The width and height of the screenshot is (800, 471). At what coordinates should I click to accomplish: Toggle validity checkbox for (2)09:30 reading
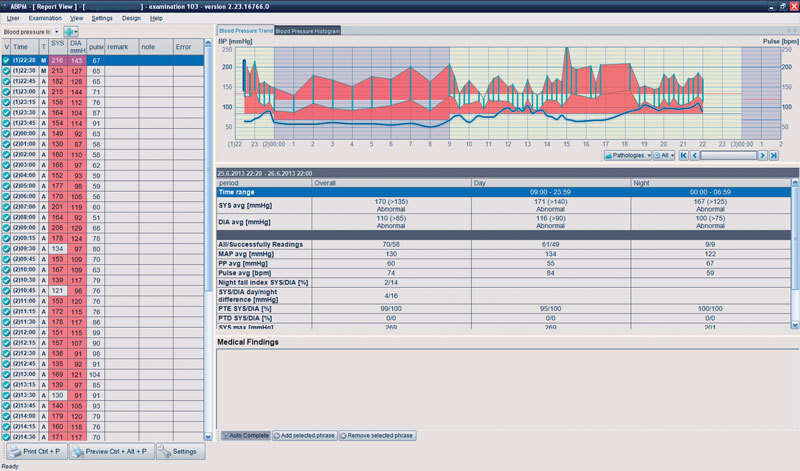pyautogui.click(x=6, y=249)
